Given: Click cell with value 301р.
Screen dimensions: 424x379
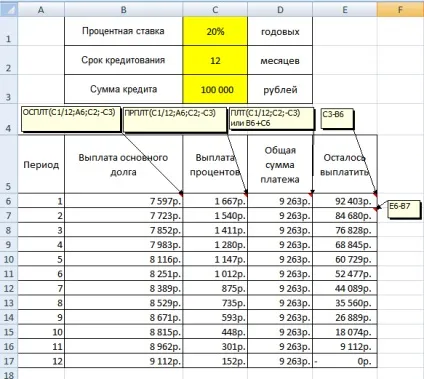Looking at the screenshot, I should (x=215, y=347).
